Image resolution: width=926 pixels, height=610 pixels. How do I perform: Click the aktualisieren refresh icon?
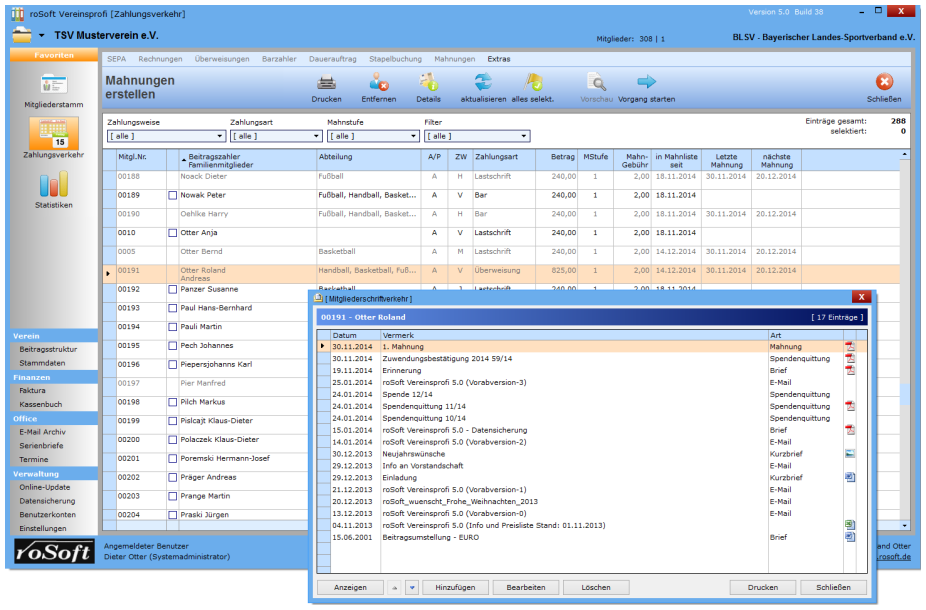[x=483, y=83]
